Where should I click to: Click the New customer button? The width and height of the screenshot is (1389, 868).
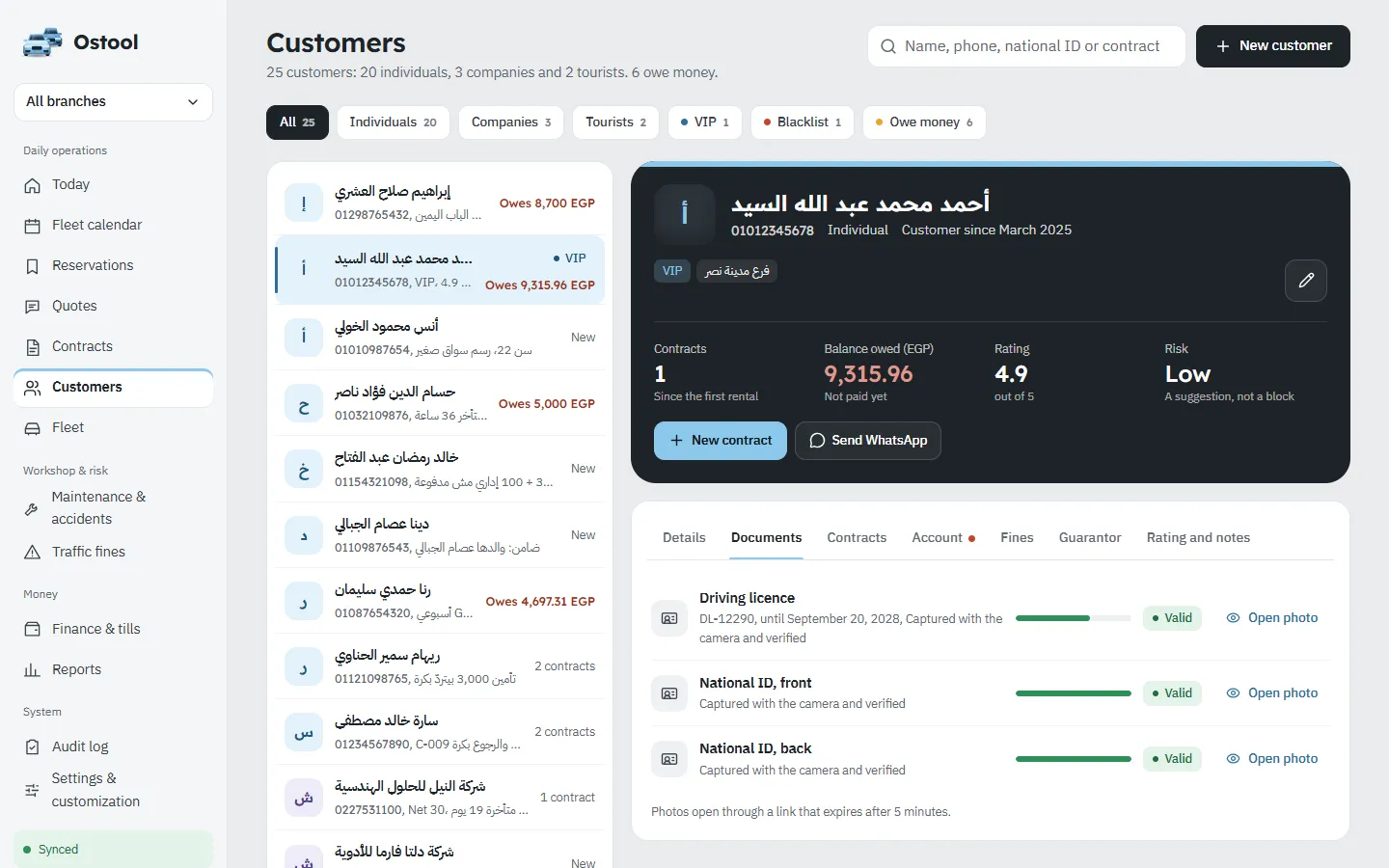pos(1273,46)
